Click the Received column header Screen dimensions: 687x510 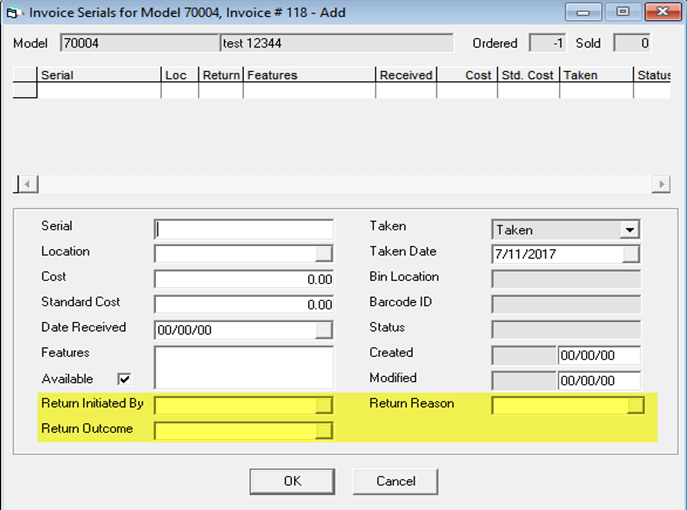(406, 75)
